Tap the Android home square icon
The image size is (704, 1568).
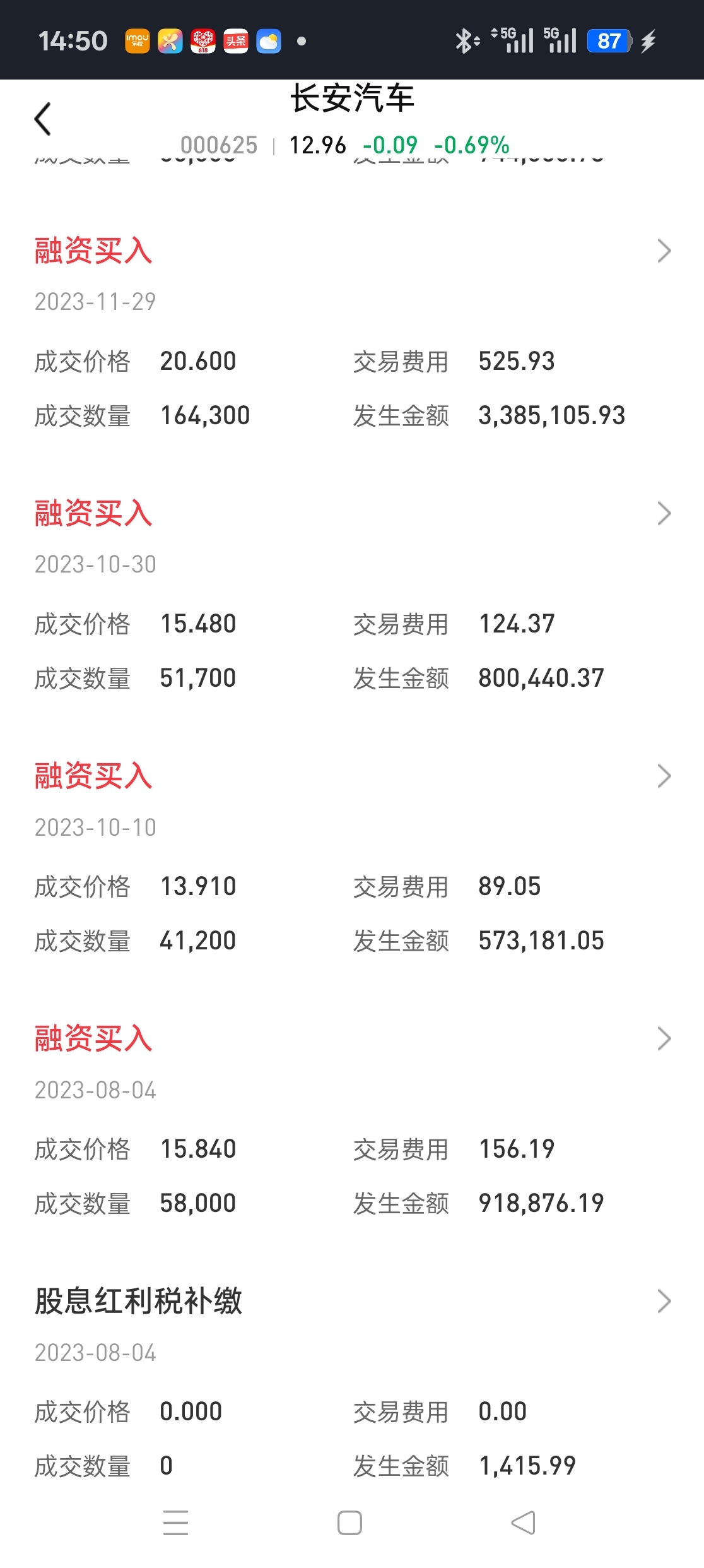pos(349,1523)
